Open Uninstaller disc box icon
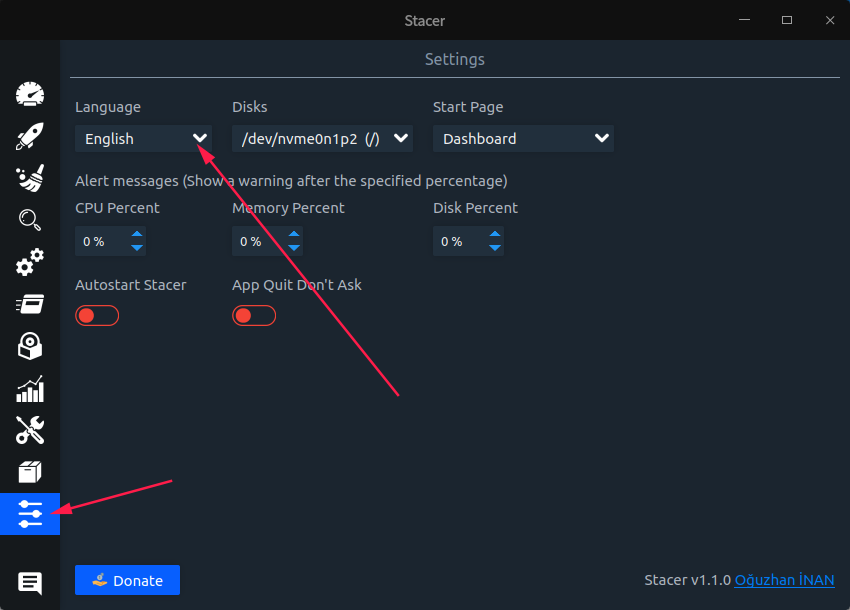Screen dimensions: 850x610 (30, 346)
